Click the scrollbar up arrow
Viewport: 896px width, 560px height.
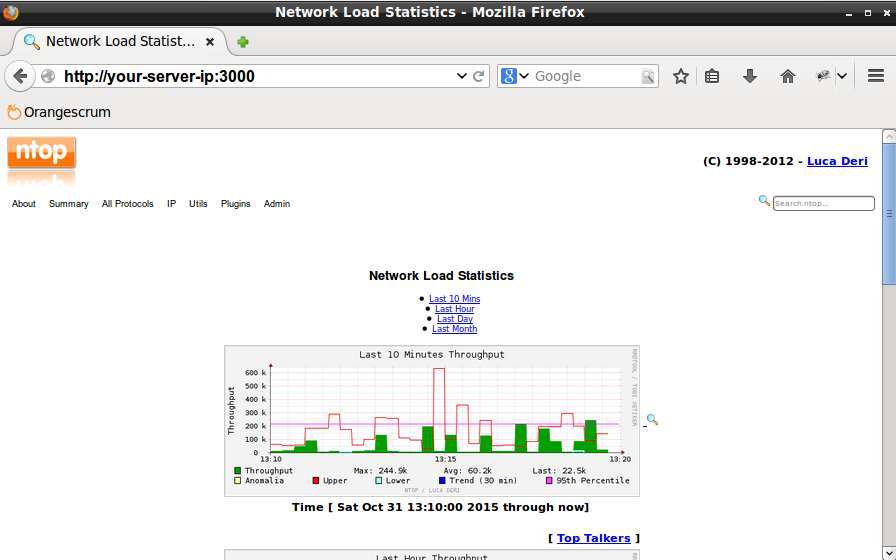point(889,136)
